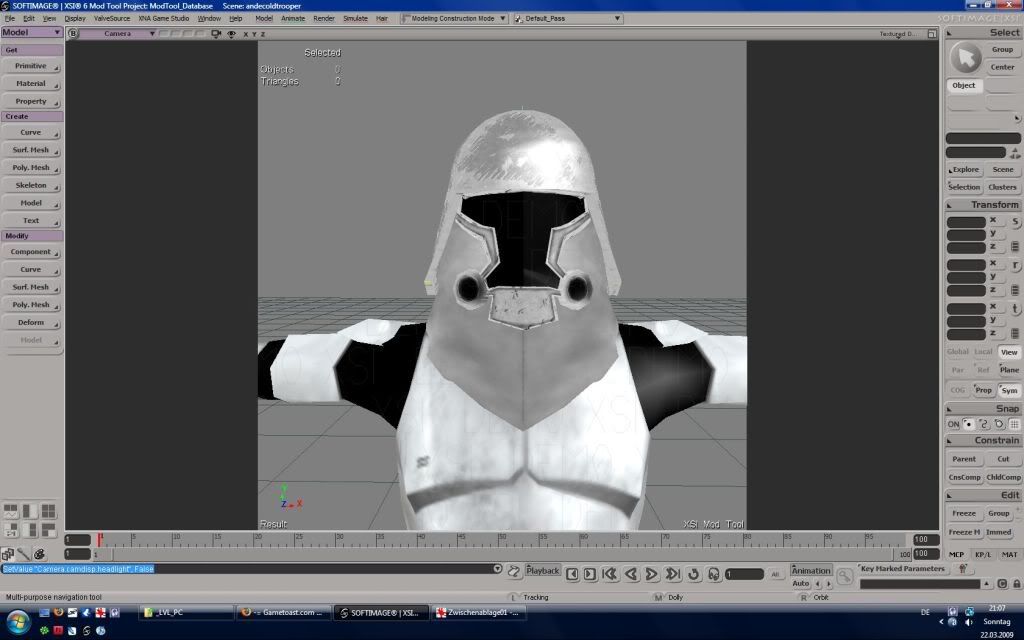This screenshot has height=640, width=1024.
Task: Toggle Sym symmetry mode
Action: [1009, 390]
